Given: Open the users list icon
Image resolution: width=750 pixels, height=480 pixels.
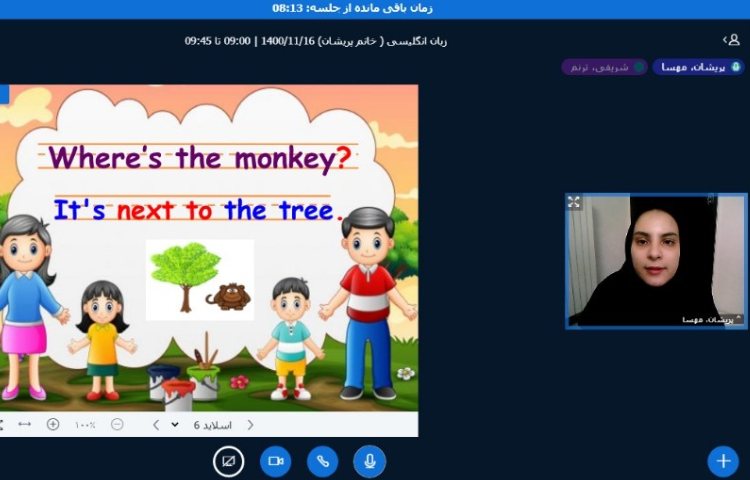Looking at the screenshot, I should click(732, 40).
